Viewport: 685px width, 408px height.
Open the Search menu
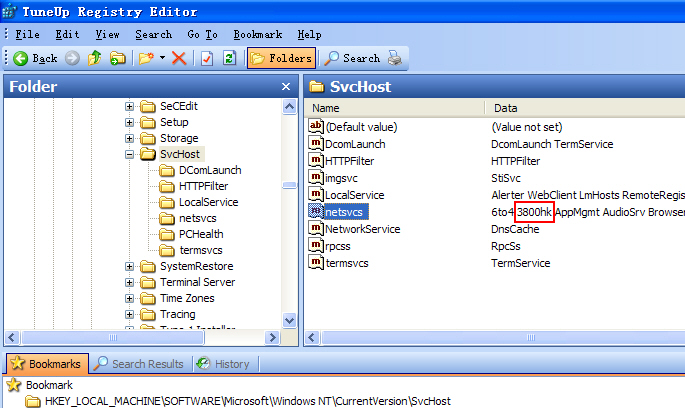coord(153,35)
